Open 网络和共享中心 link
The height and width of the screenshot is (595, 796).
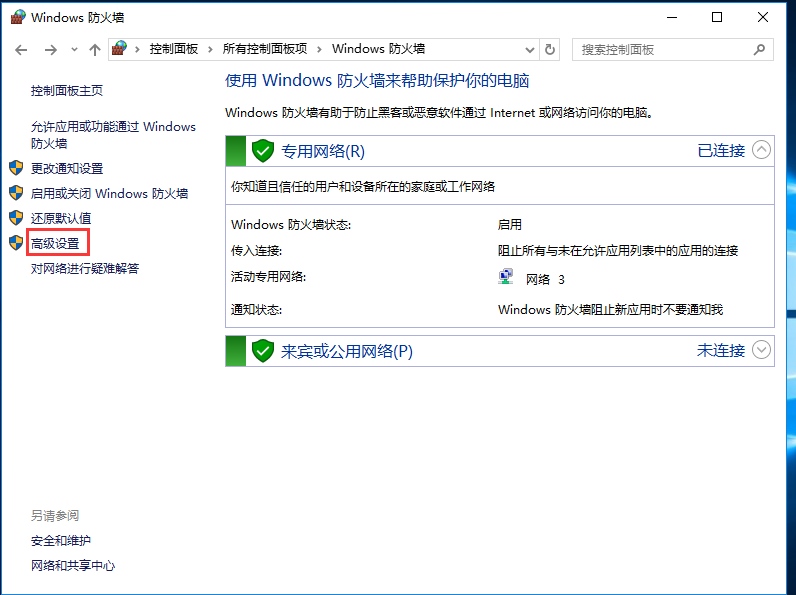pos(73,566)
